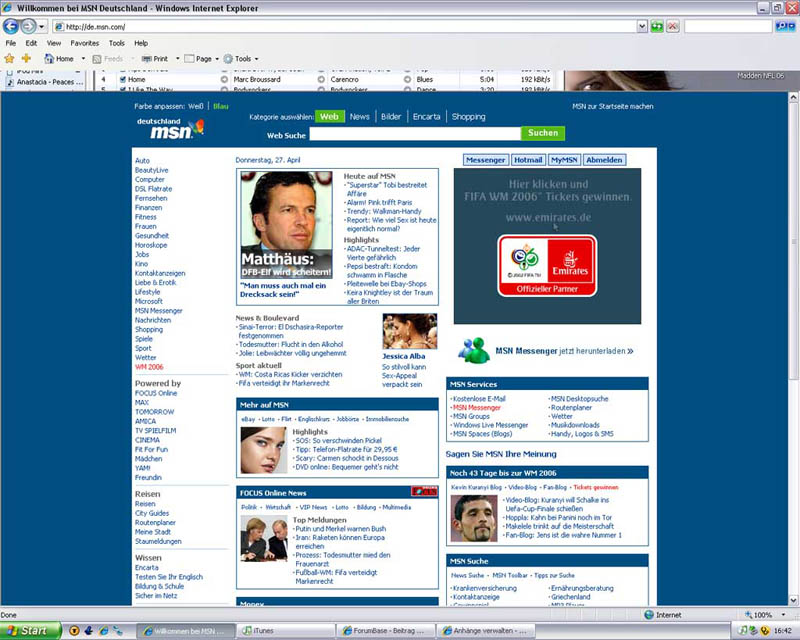Open the WM 2006 sidebar link

pos(149,367)
